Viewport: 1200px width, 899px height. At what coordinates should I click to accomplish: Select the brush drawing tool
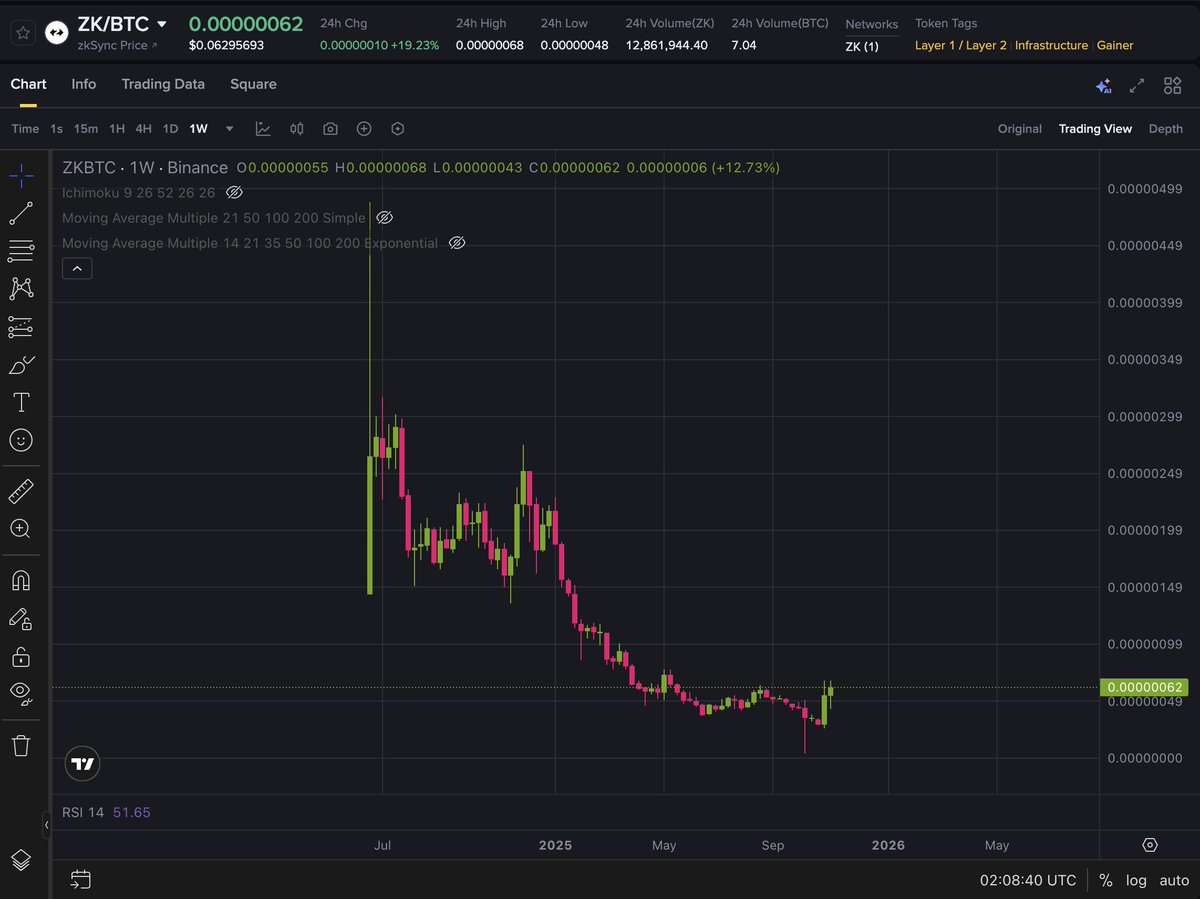click(x=21, y=364)
